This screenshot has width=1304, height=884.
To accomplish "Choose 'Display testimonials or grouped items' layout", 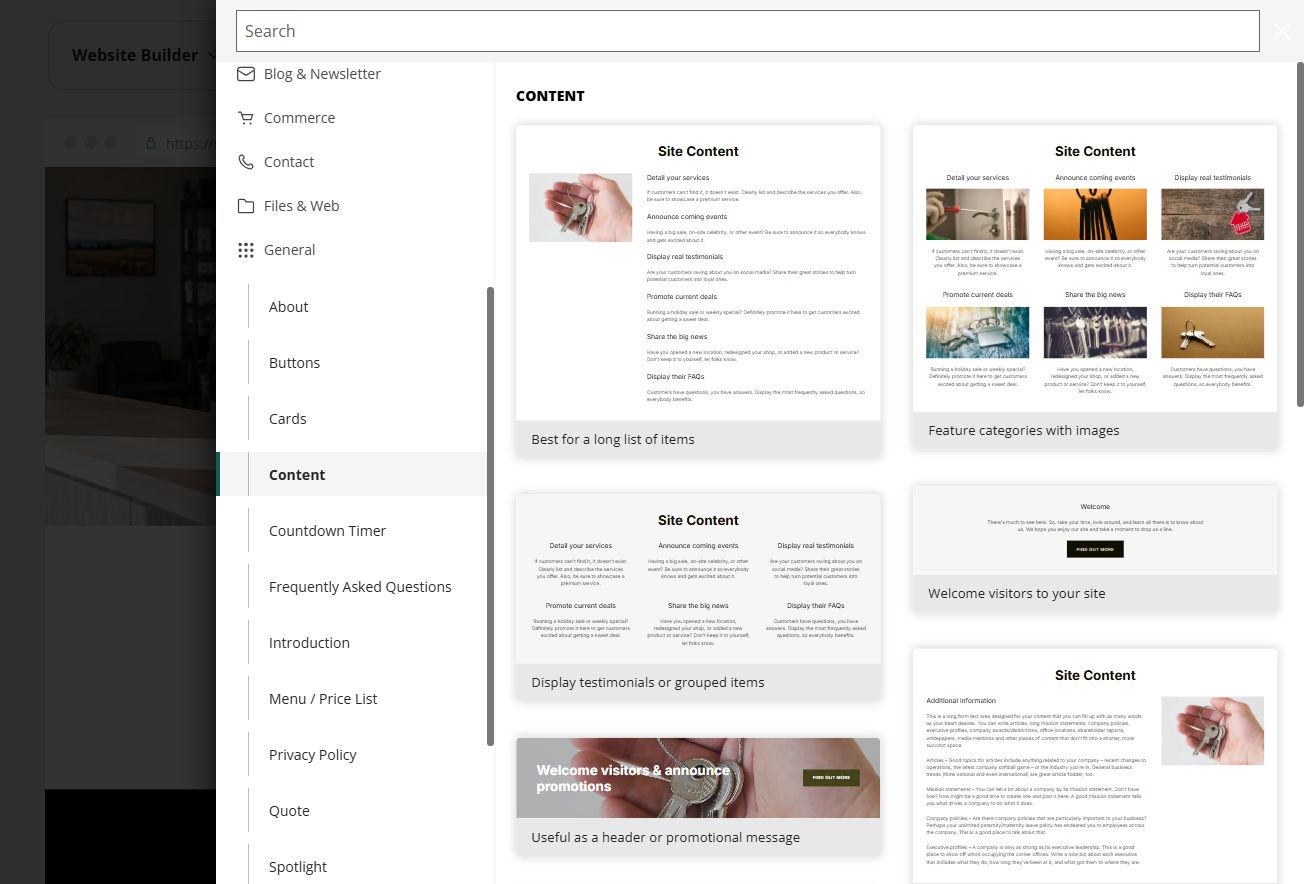I will point(698,596).
